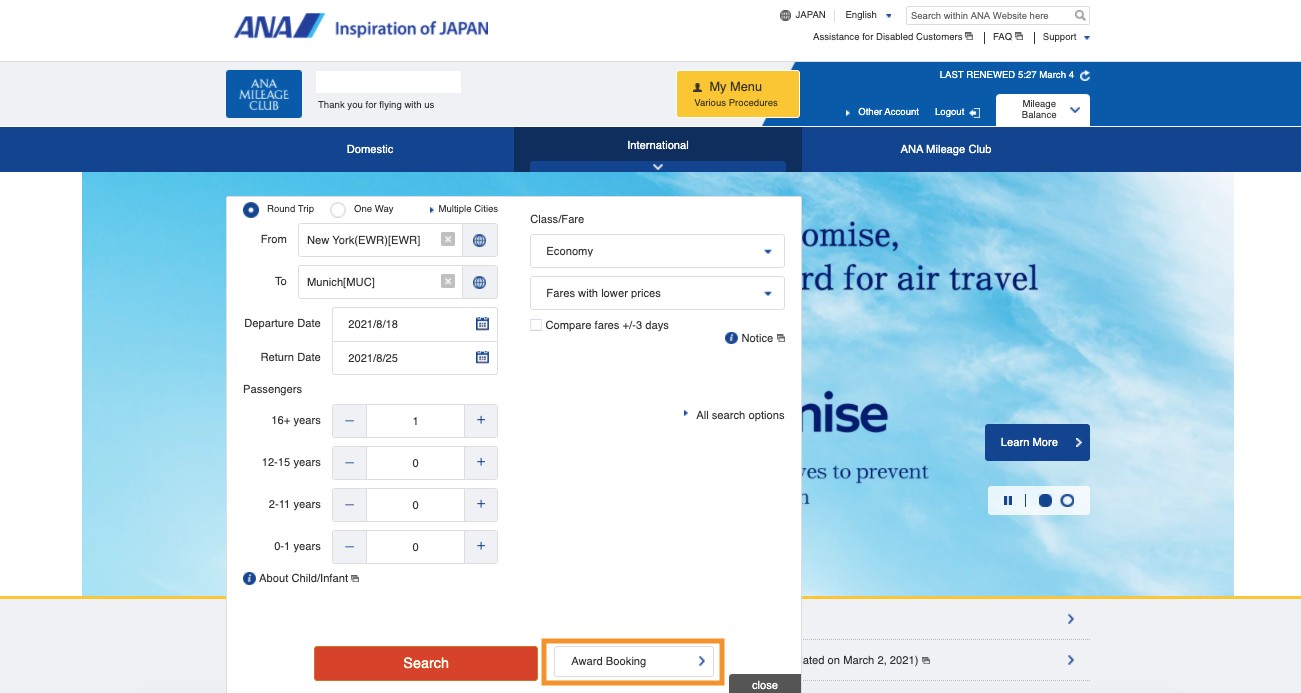This screenshot has width=1301, height=693.
Task: Open the departure date calendar icon
Action: pos(482,324)
